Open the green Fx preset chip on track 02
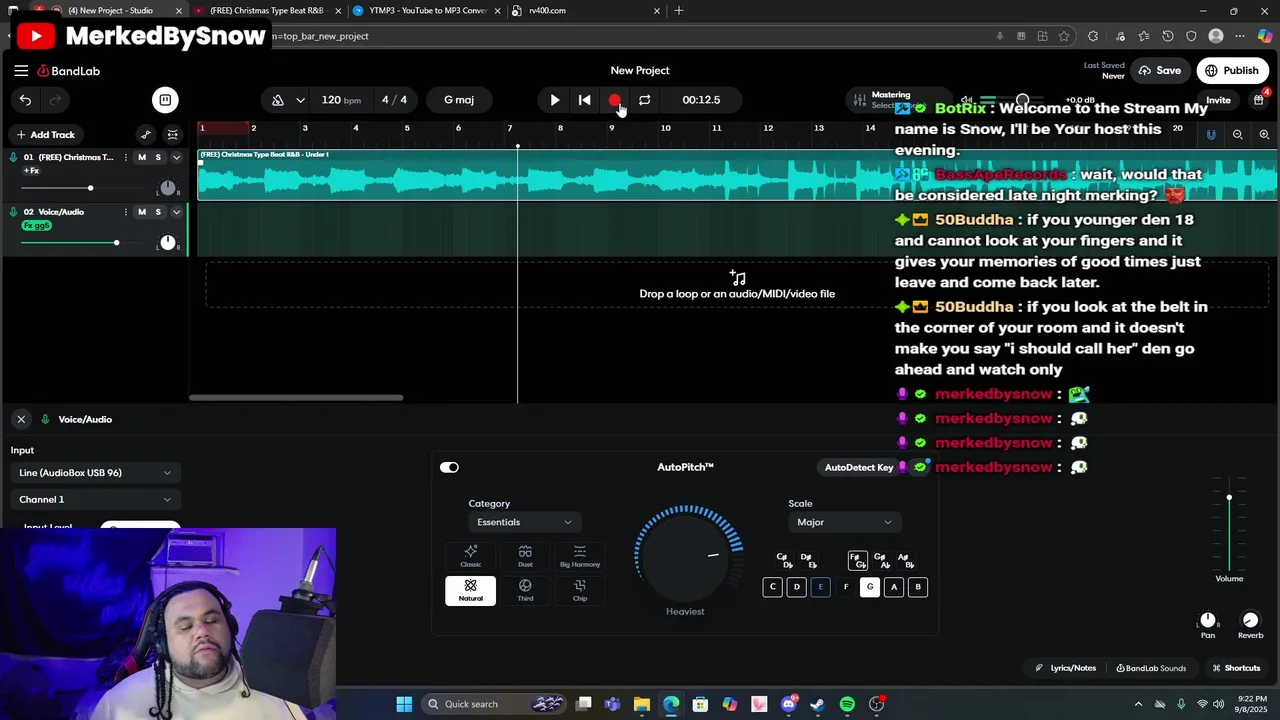1280x720 pixels. click(36, 226)
